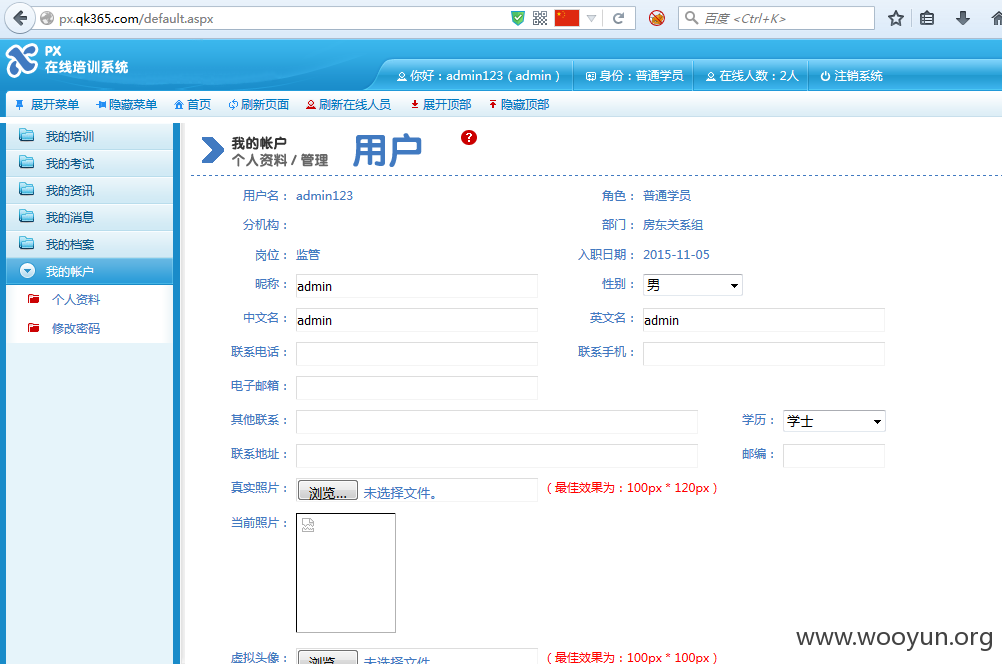Click the browser back arrow button
Image resolution: width=1002 pixels, height=666 pixels.
(x=20, y=18)
